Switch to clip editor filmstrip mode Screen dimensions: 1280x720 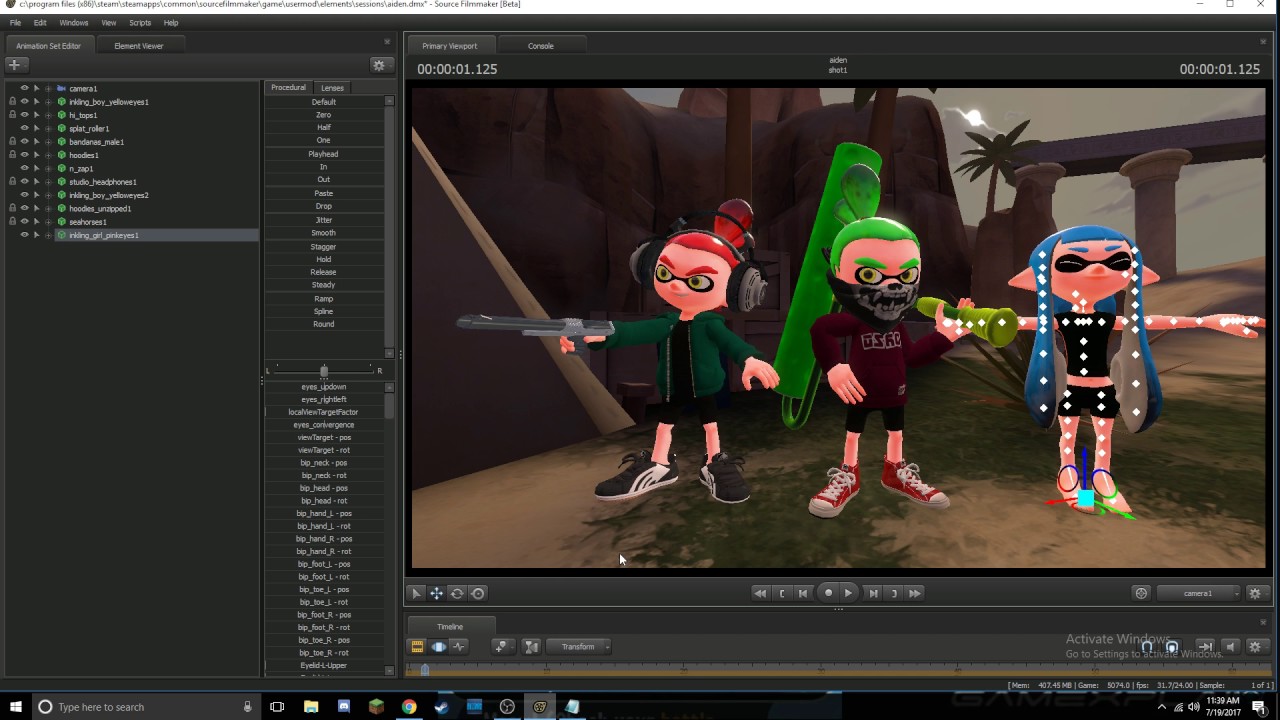[417, 647]
